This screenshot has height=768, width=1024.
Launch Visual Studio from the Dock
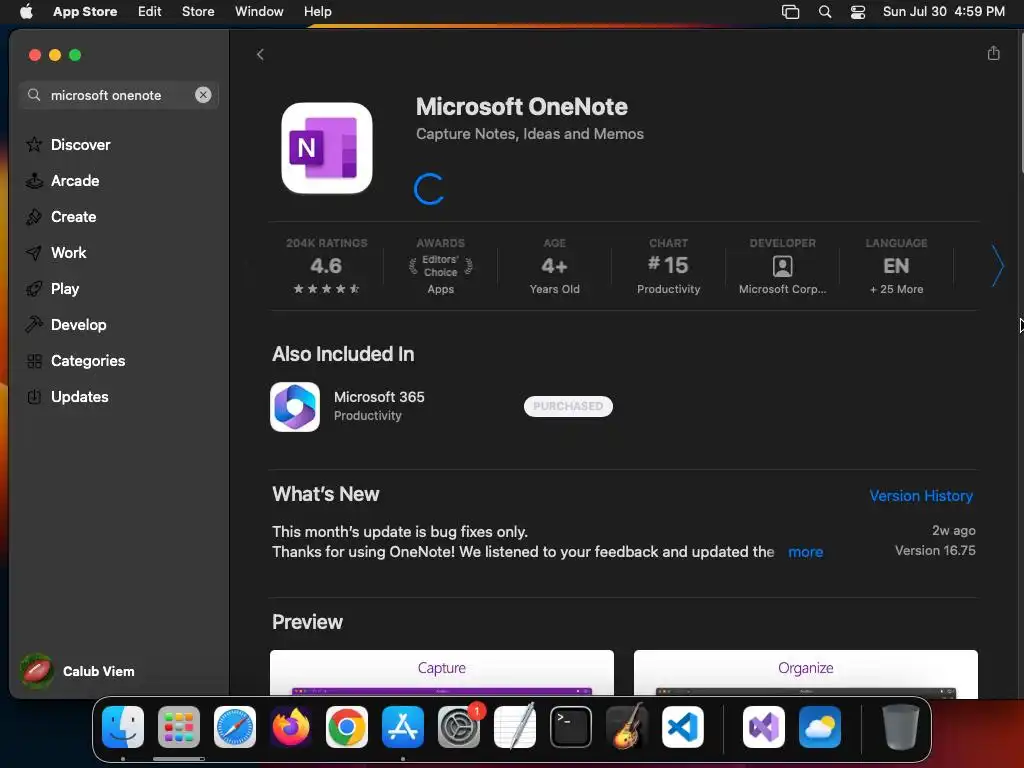[x=764, y=727]
